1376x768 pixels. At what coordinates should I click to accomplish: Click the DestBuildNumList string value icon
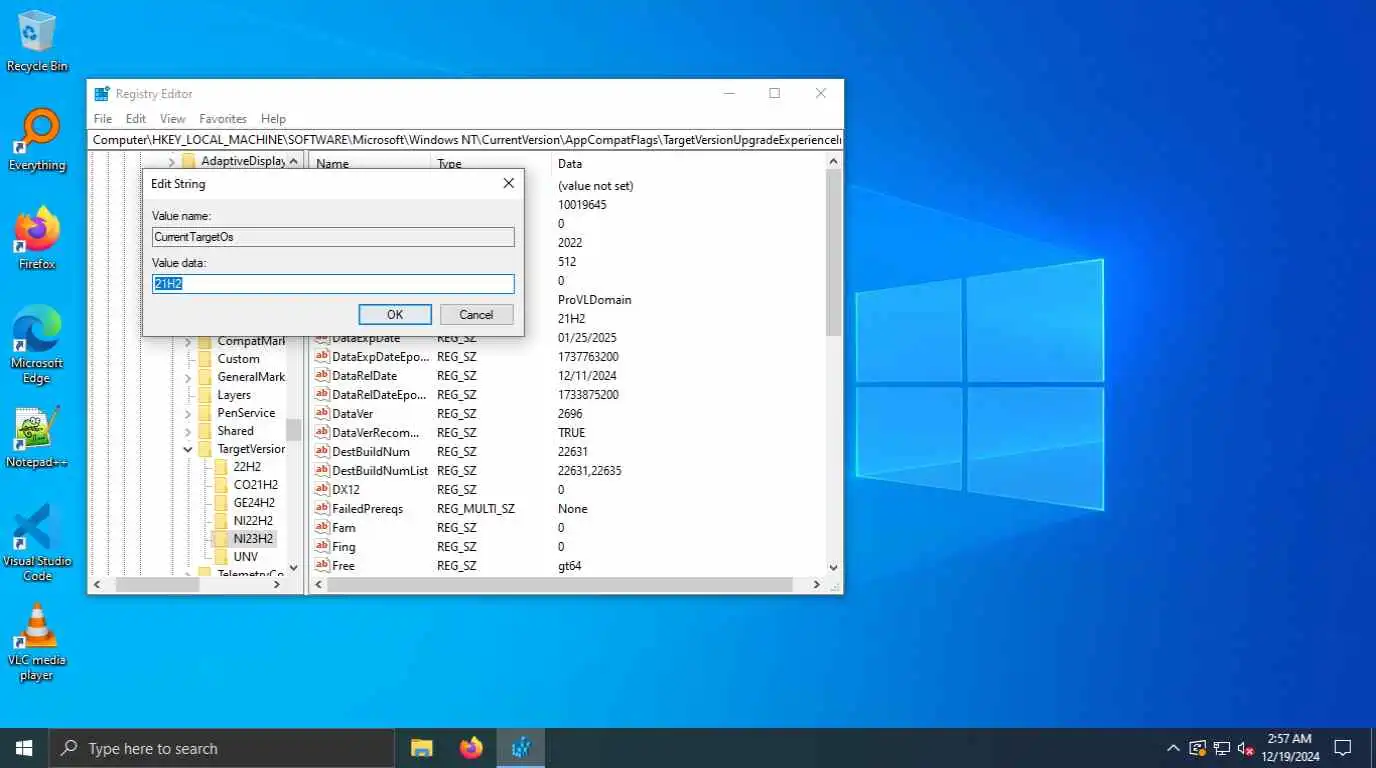click(x=322, y=470)
